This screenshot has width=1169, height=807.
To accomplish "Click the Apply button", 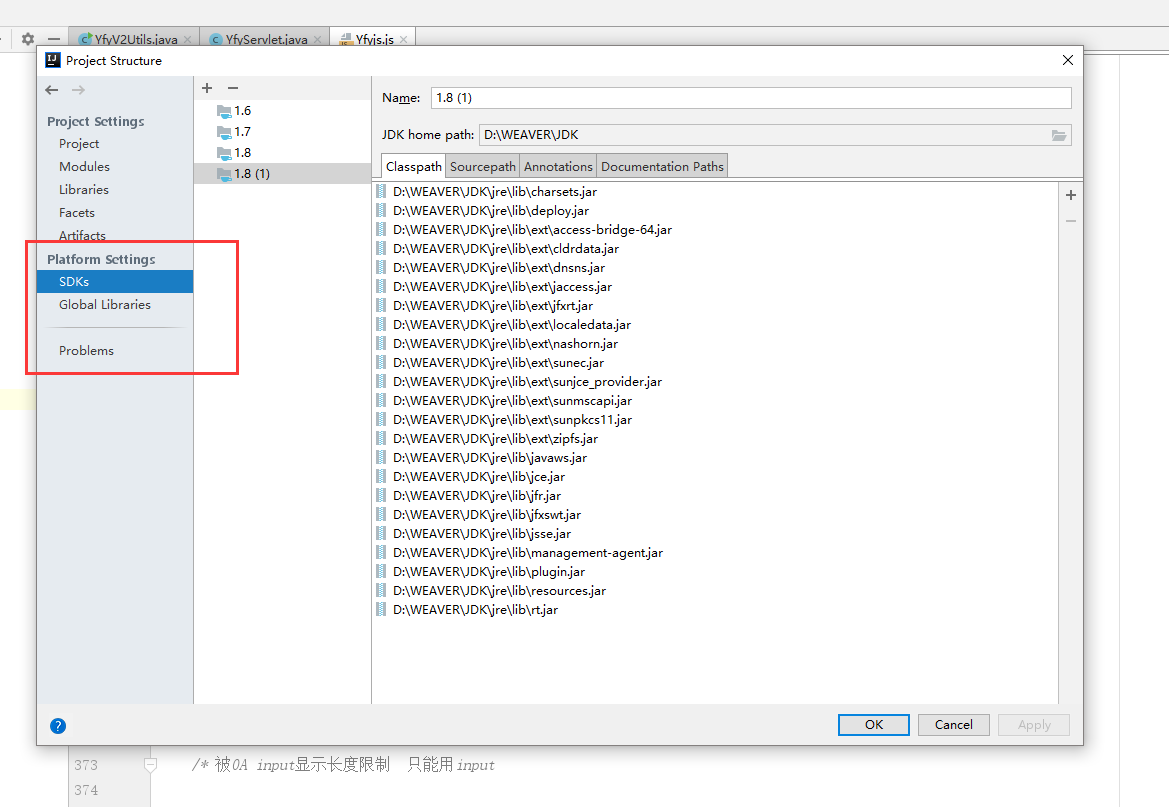I will point(1033,725).
